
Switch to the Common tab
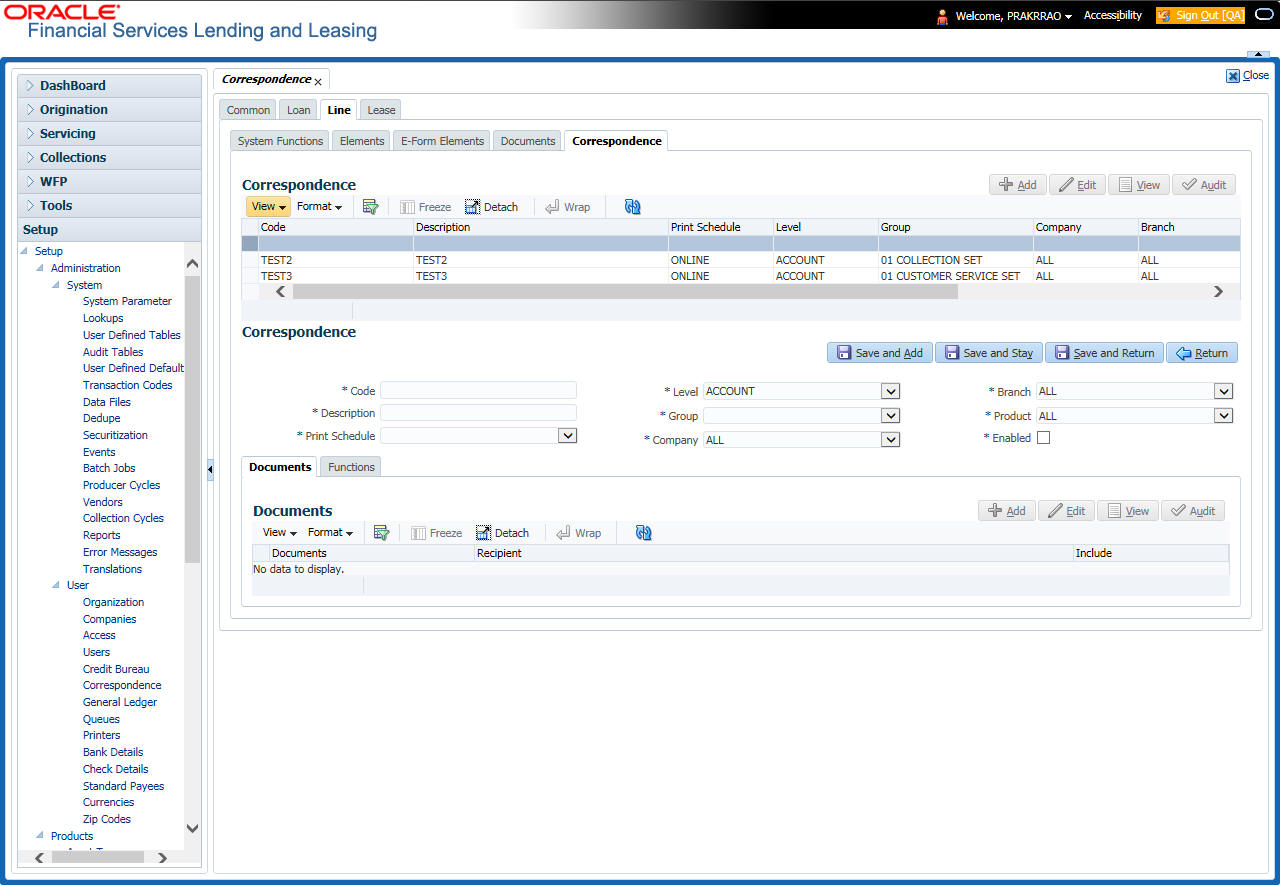tap(248, 110)
